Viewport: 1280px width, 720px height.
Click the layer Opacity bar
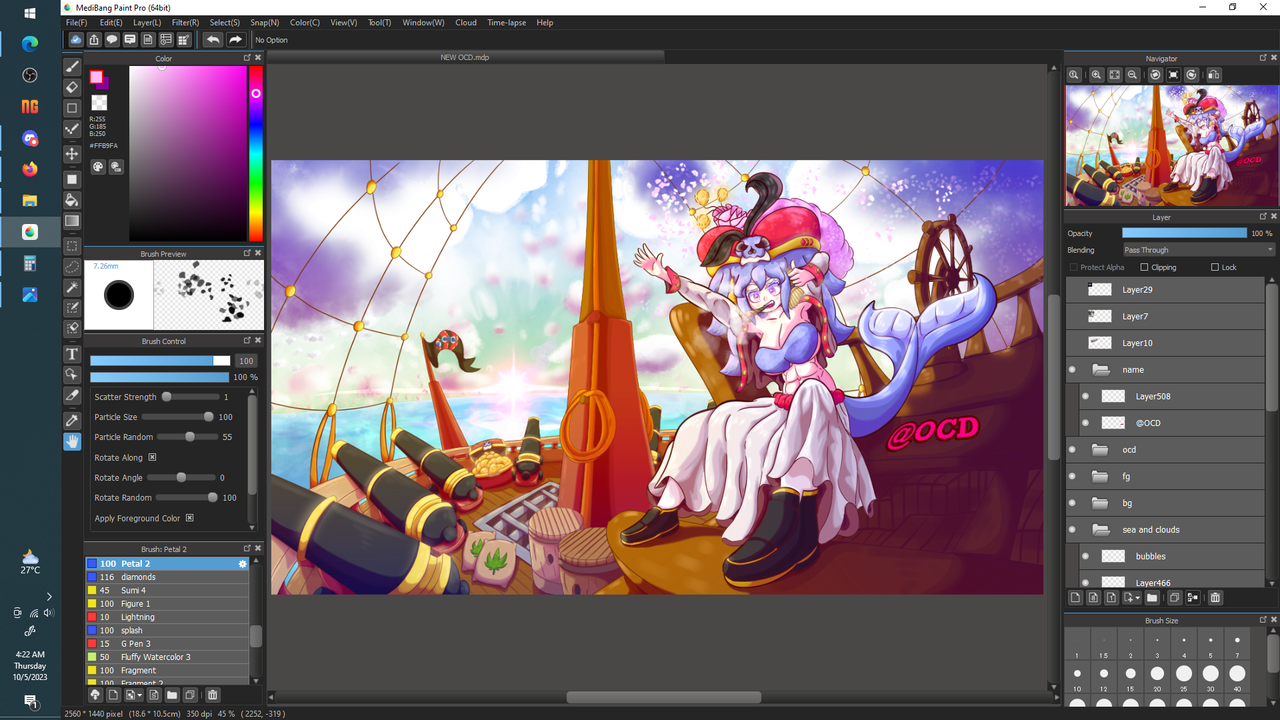(1184, 233)
